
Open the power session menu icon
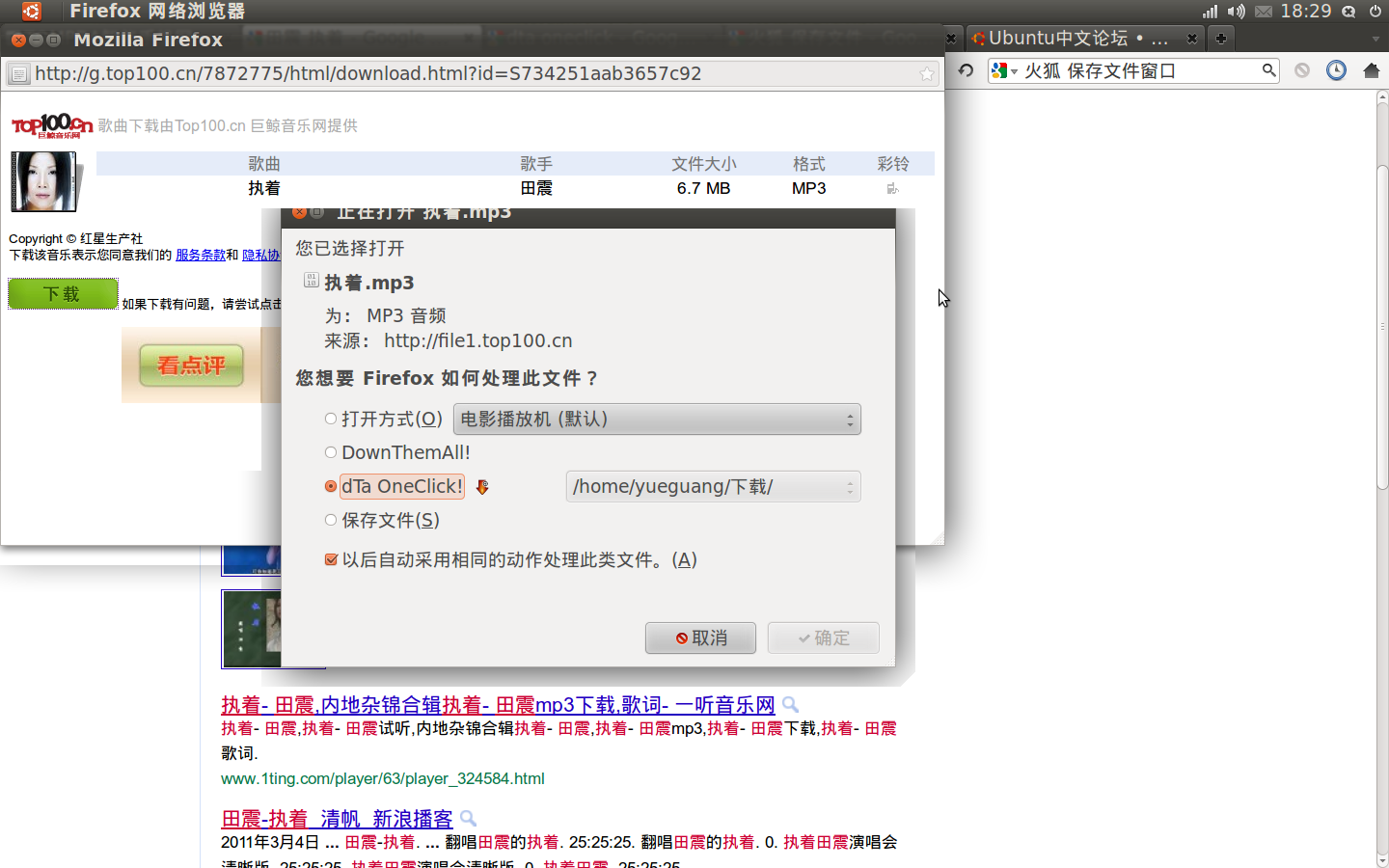coord(1375,12)
